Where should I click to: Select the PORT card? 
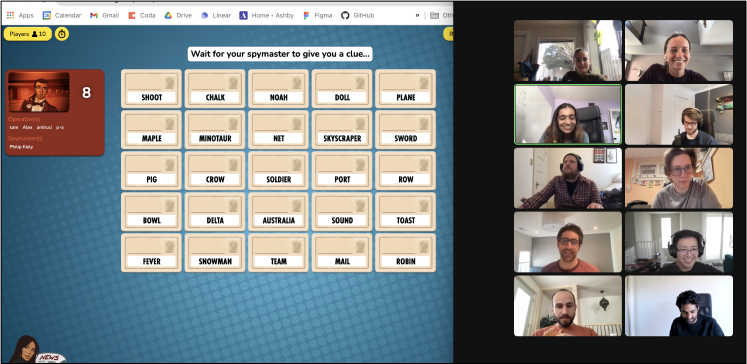coord(342,171)
